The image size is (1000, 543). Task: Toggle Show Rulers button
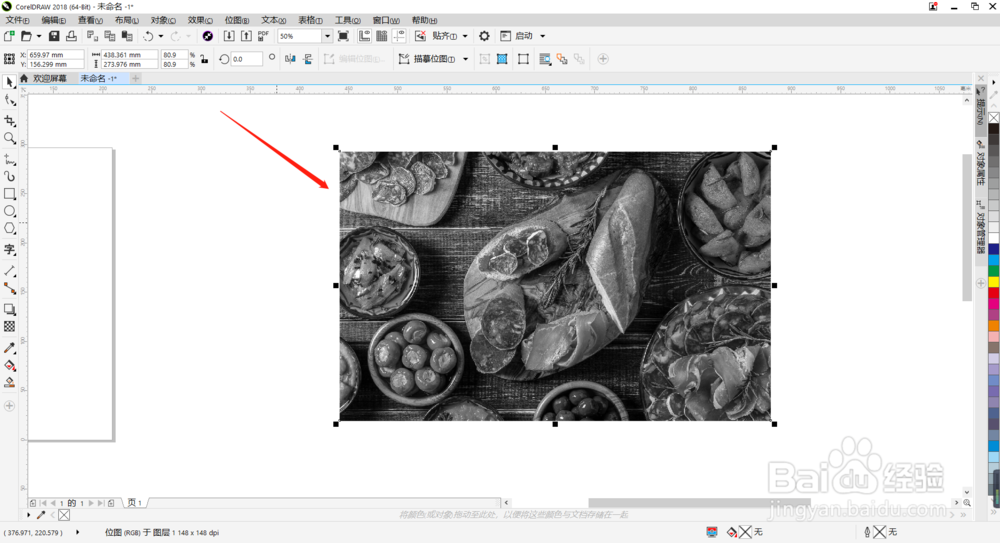364,36
